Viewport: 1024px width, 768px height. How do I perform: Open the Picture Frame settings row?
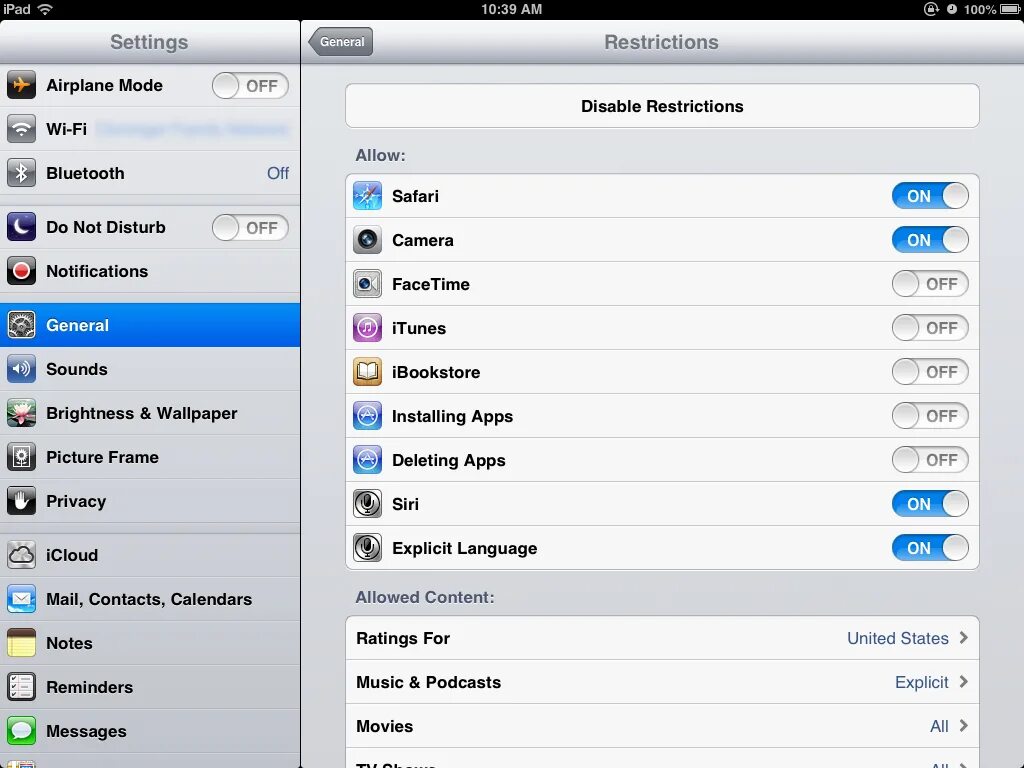(150, 457)
